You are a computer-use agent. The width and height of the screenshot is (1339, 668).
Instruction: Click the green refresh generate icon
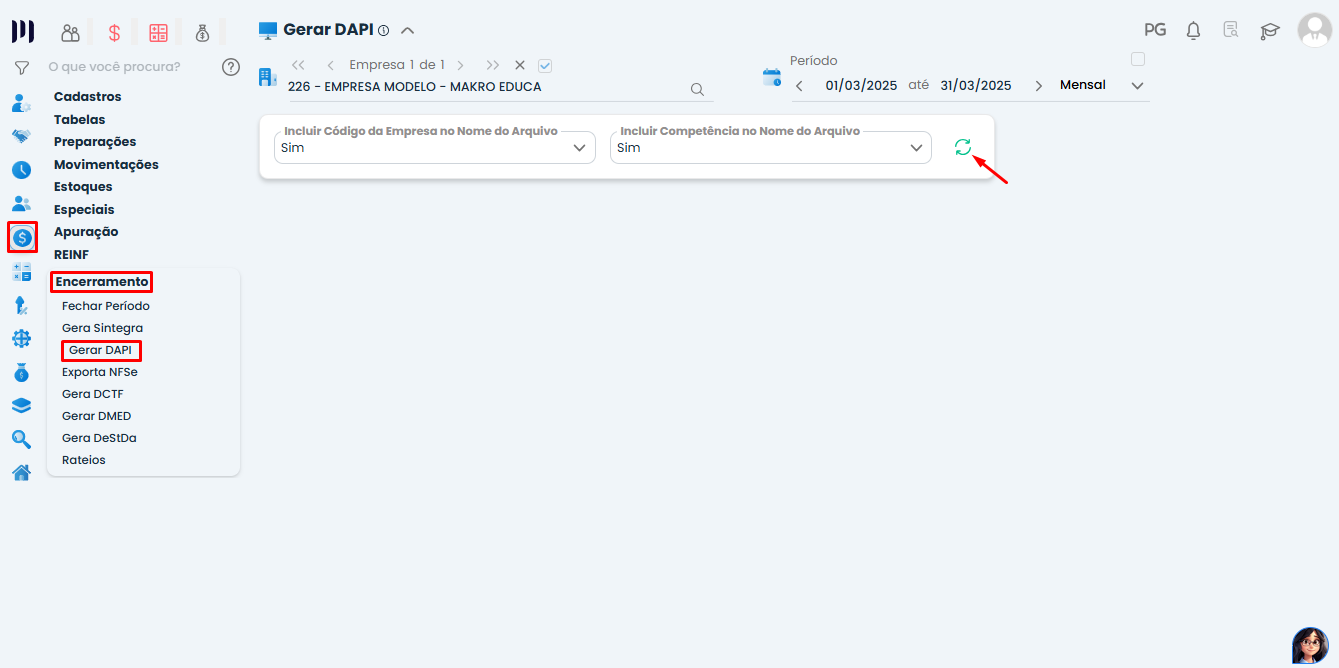(x=963, y=147)
